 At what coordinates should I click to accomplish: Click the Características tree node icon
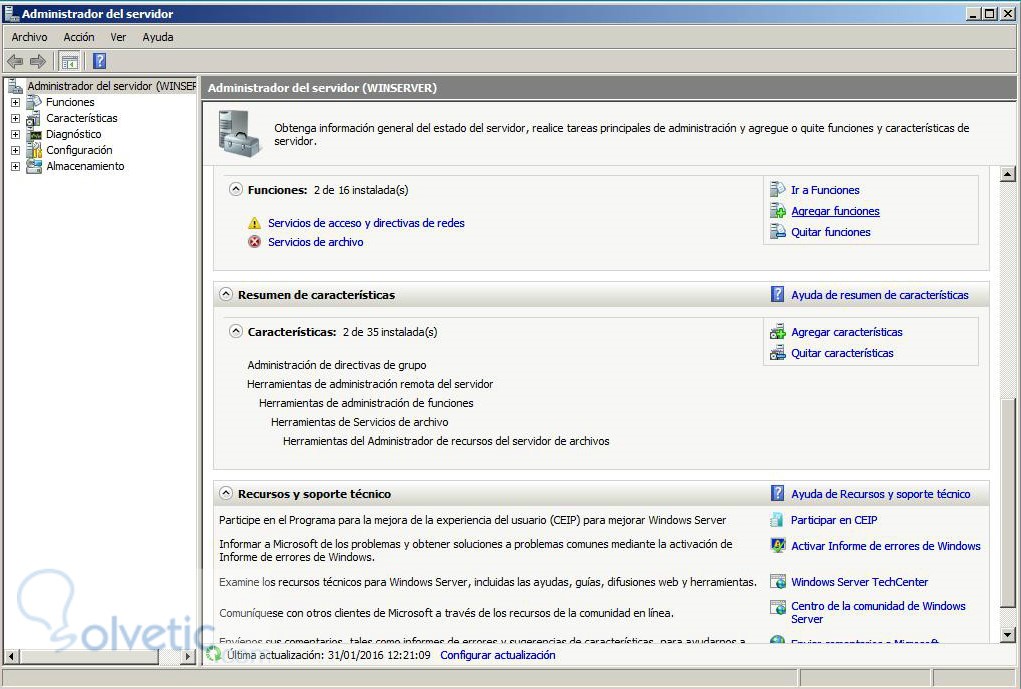tap(34, 119)
